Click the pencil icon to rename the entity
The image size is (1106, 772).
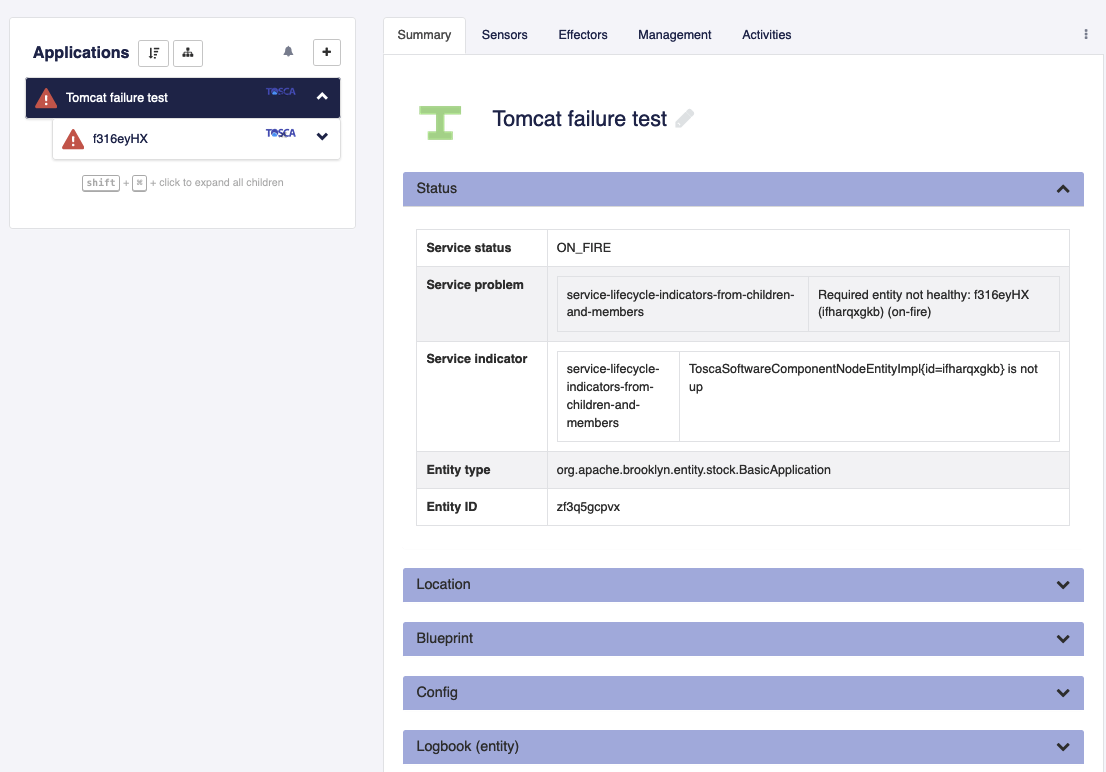684,119
